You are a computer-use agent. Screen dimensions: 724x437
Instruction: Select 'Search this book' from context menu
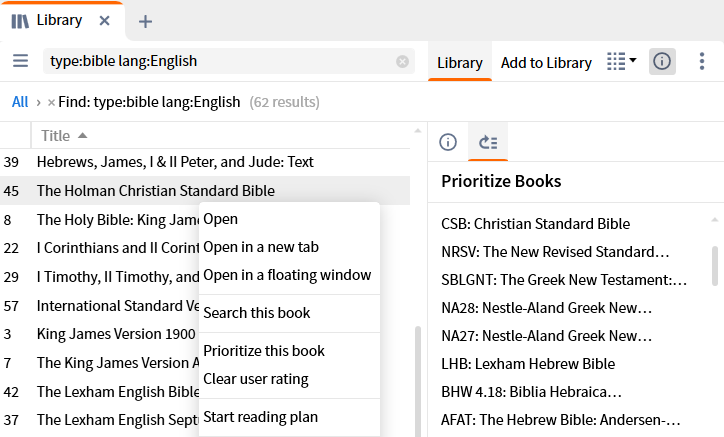[x=257, y=313]
